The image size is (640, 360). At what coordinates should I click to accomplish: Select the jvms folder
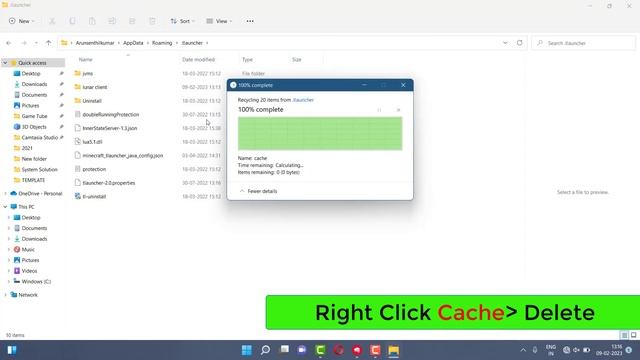click(87, 73)
